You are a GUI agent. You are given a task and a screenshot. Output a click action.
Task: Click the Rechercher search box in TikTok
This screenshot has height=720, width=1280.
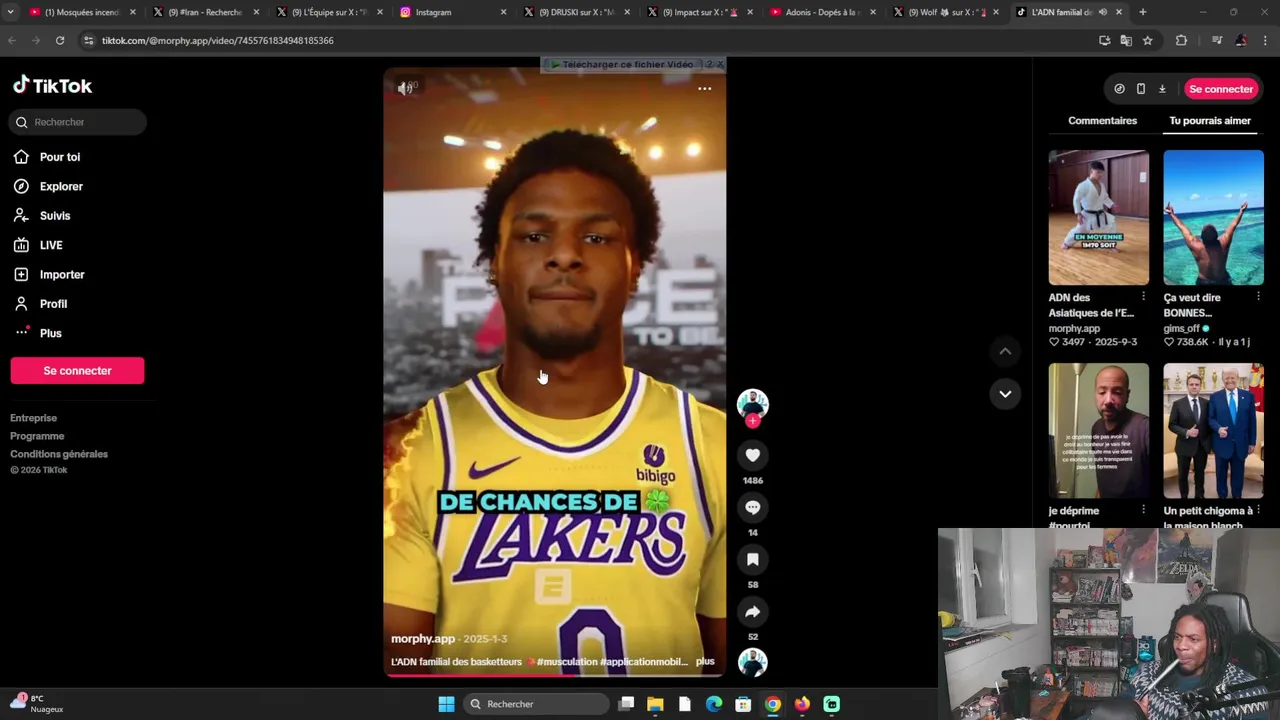click(x=78, y=122)
